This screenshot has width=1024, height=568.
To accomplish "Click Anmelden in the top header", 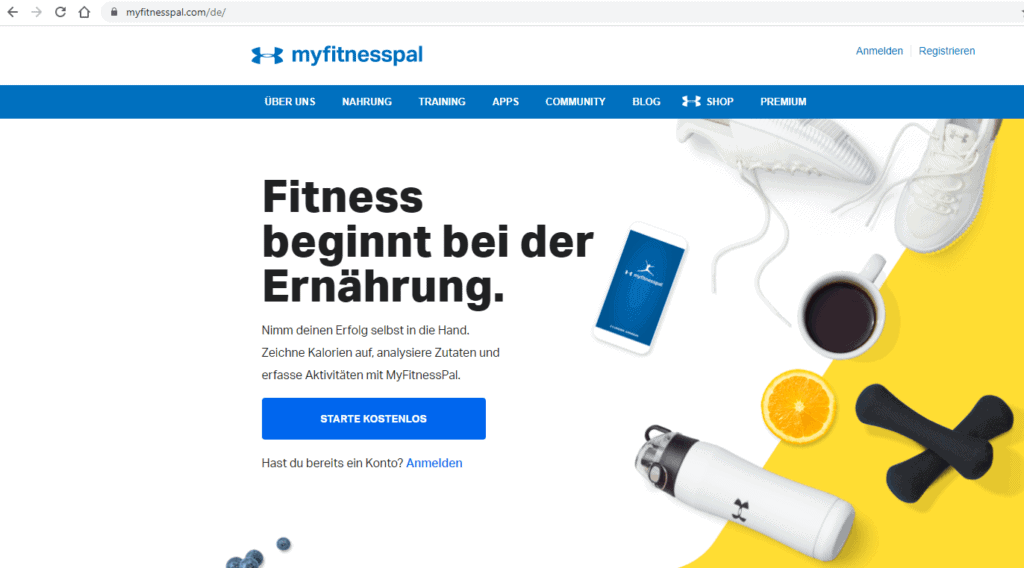I will point(879,51).
